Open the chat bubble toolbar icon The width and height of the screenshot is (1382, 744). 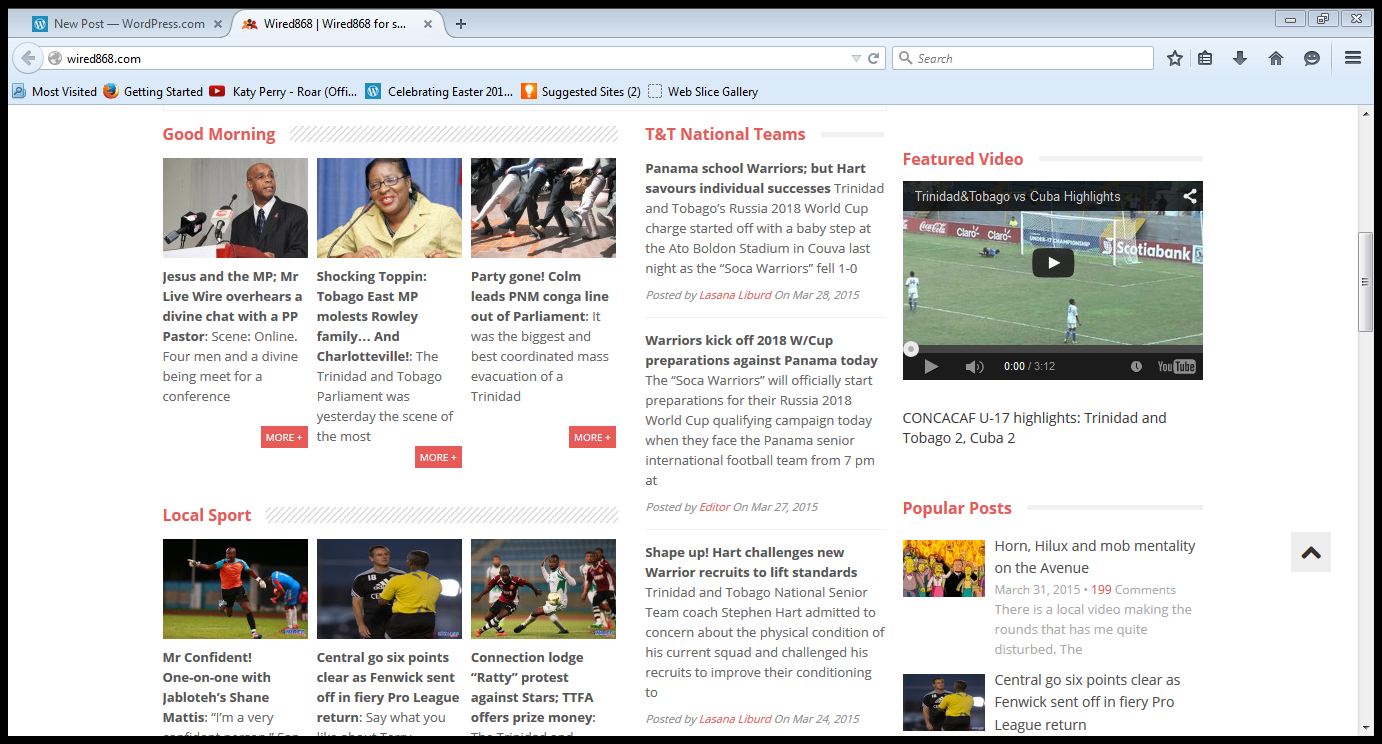coord(1312,59)
